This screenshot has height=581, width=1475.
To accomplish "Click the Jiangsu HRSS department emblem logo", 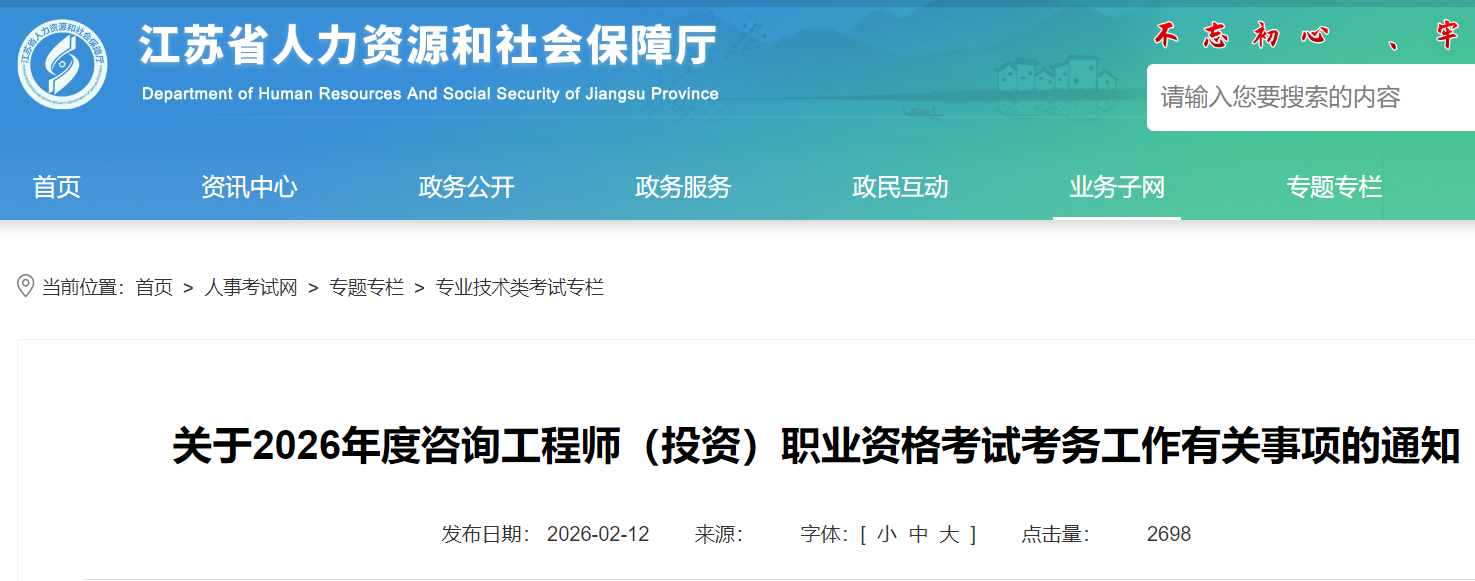I will coord(63,64).
